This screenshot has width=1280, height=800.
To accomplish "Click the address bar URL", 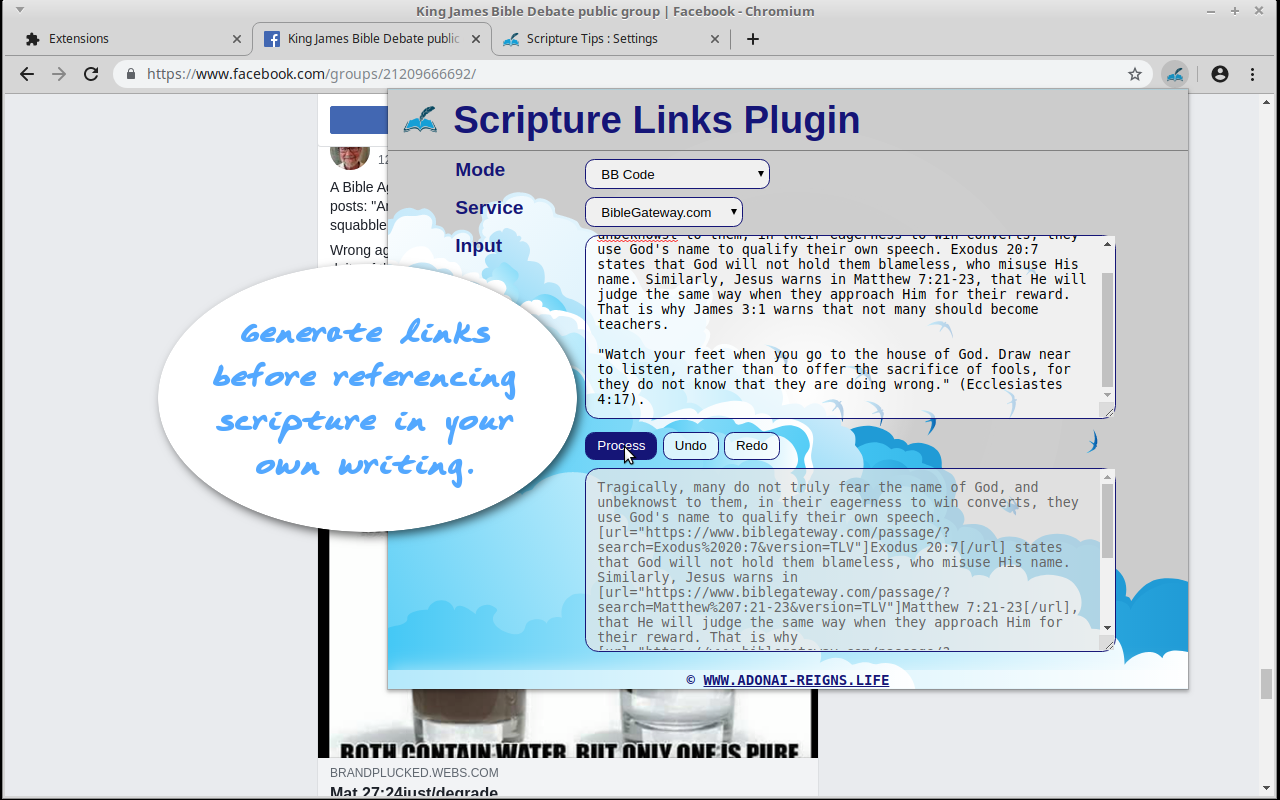I will (x=311, y=74).
